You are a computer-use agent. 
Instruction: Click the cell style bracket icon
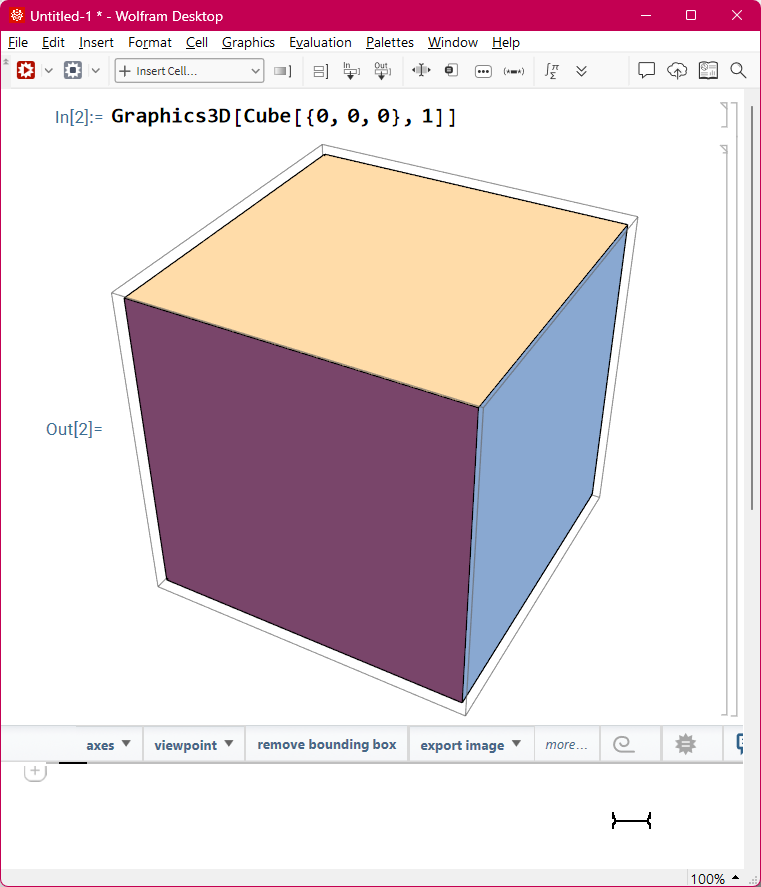click(282, 71)
